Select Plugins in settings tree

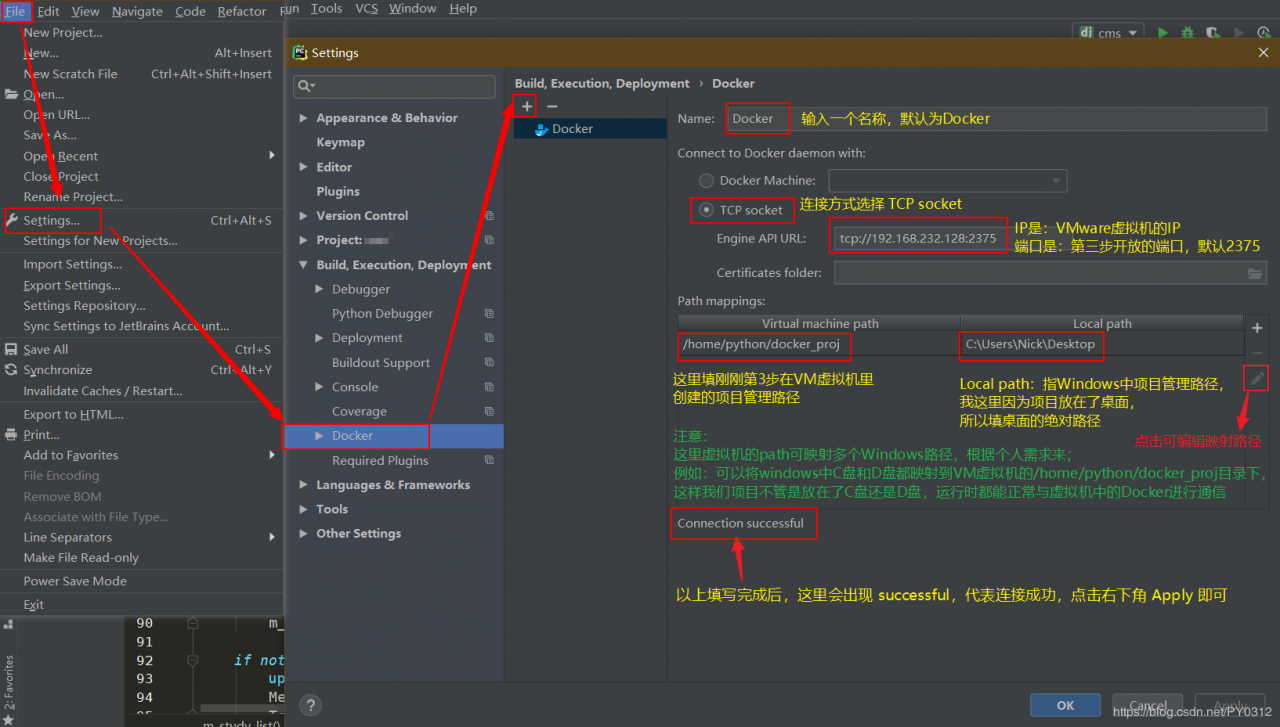click(x=338, y=192)
